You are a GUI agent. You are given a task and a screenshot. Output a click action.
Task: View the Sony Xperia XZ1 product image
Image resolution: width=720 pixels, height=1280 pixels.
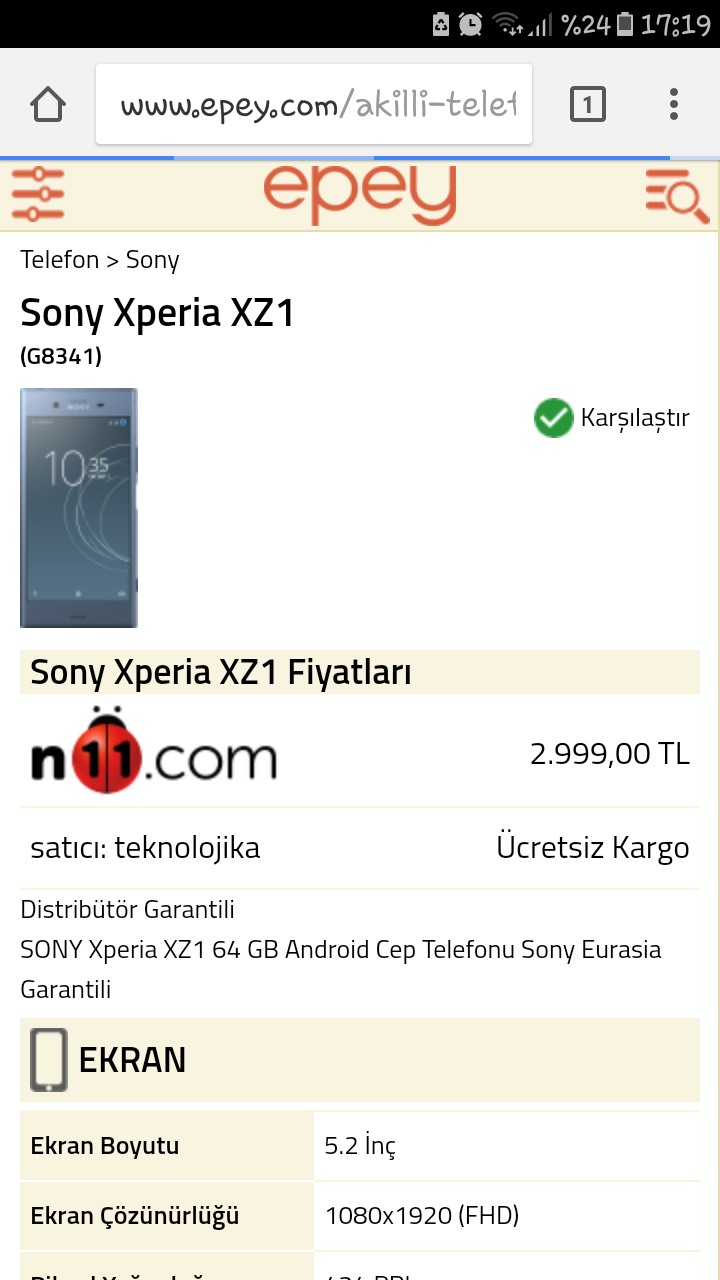pyautogui.click(x=79, y=508)
